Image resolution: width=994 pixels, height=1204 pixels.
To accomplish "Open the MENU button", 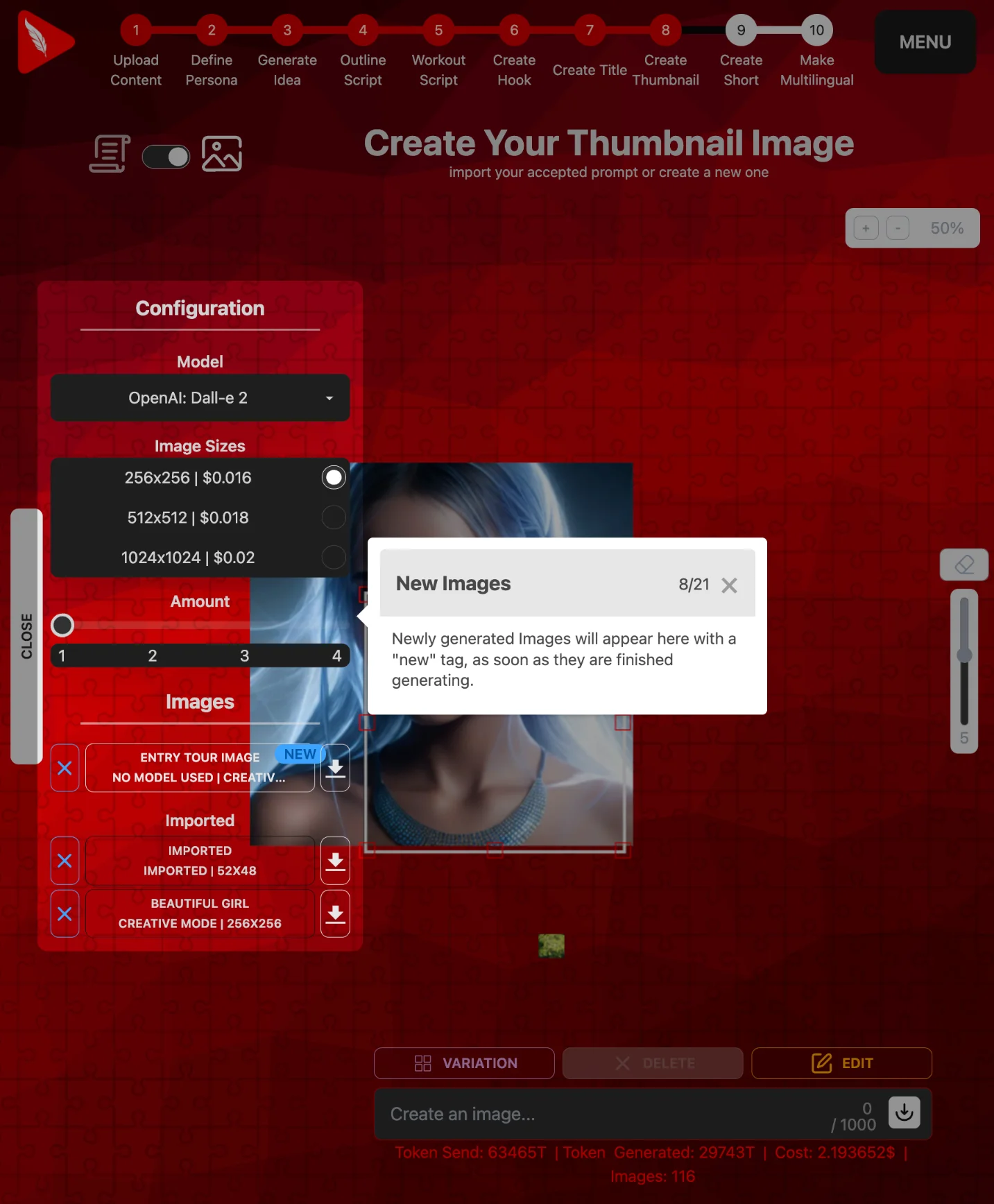I will [x=925, y=42].
